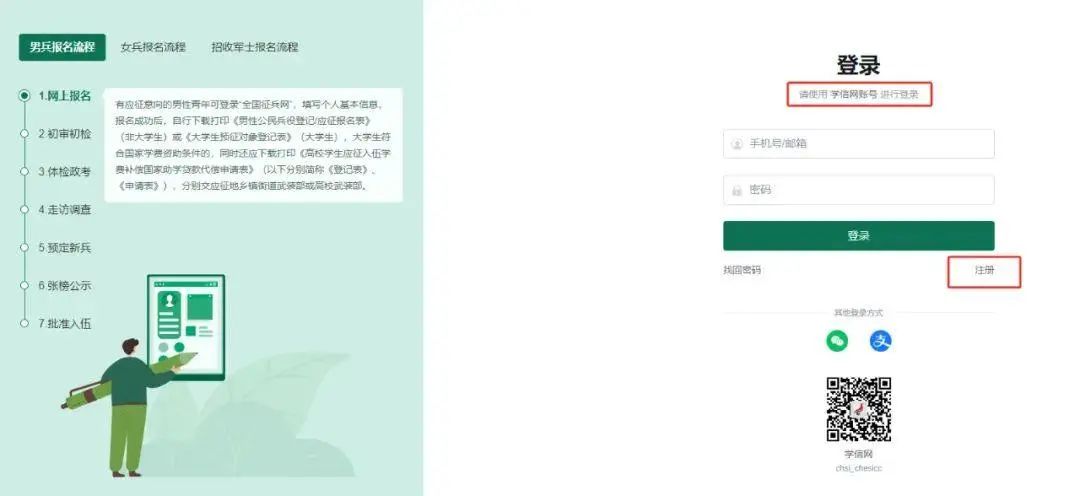Select step 5.预定新兵 in the process list
Image resolution: width=1080 pixels, height=496 pixels.
pyautogui.click(x=65, y=247)
